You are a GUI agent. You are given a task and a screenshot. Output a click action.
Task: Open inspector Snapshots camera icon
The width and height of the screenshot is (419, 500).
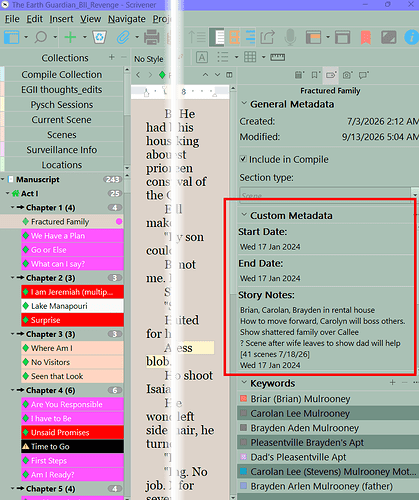pos(347,75)
